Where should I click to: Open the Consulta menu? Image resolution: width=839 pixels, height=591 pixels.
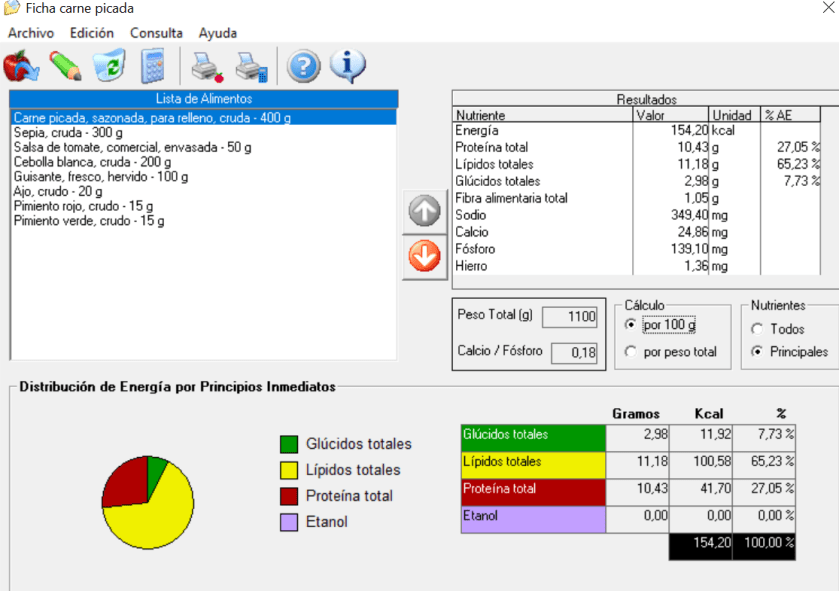pyautogui.click(x=156, y=32)
